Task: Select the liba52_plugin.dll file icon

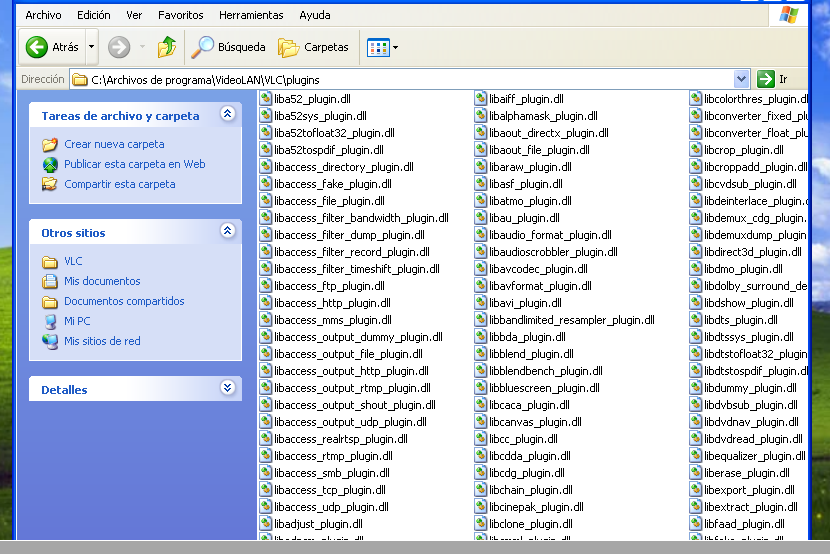Action: tap(265, 99)
